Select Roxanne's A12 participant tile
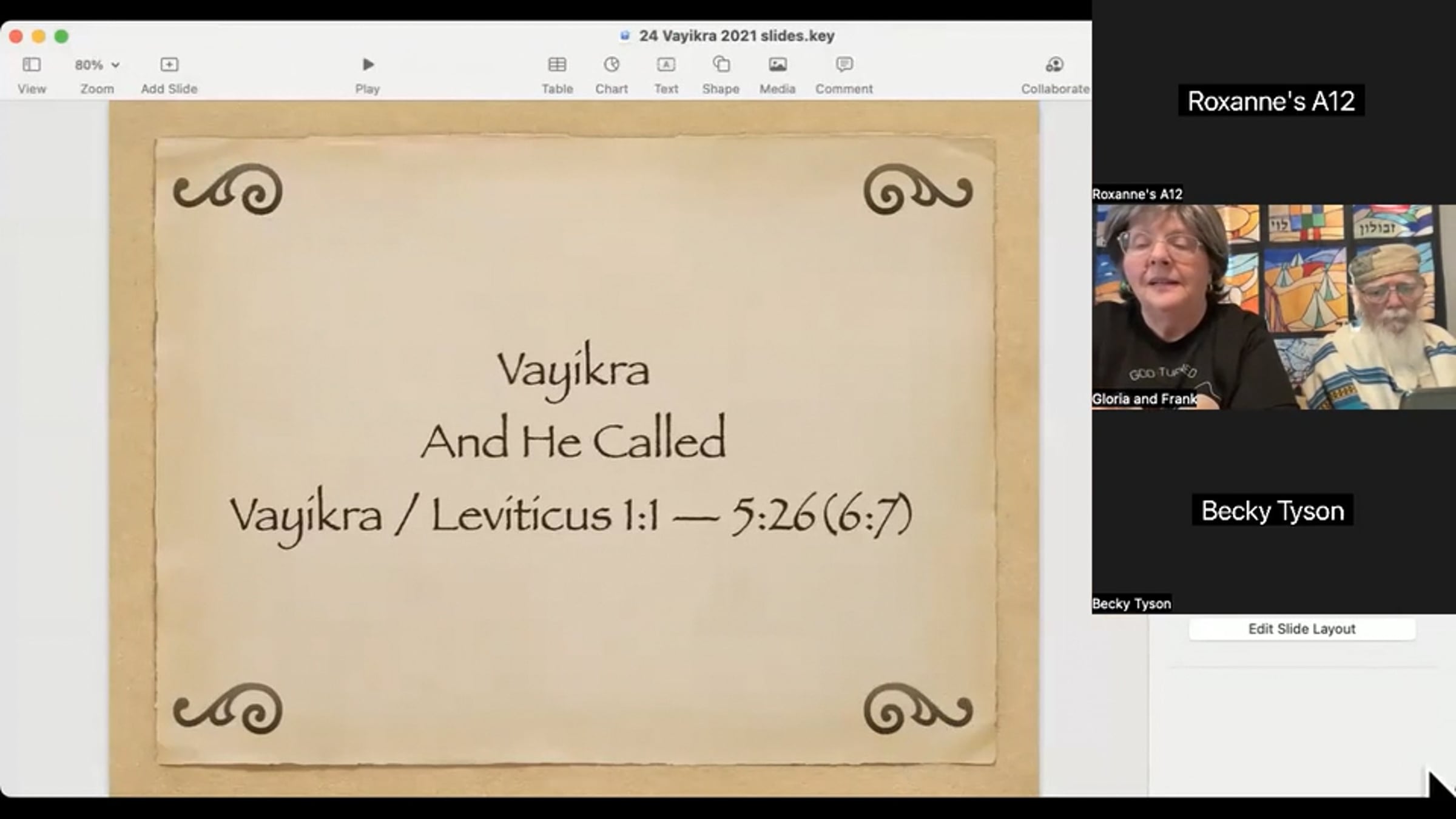Viewport: 1456px width, 819px height. pos(1271,101)
